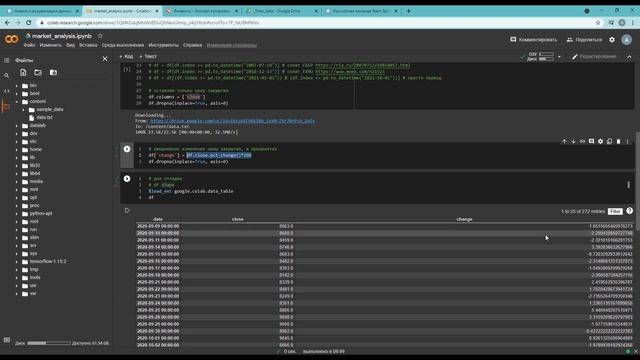The image size is (640, 360).
Task: Add a new text cell with + Текст
Action: tap(148, 56)
